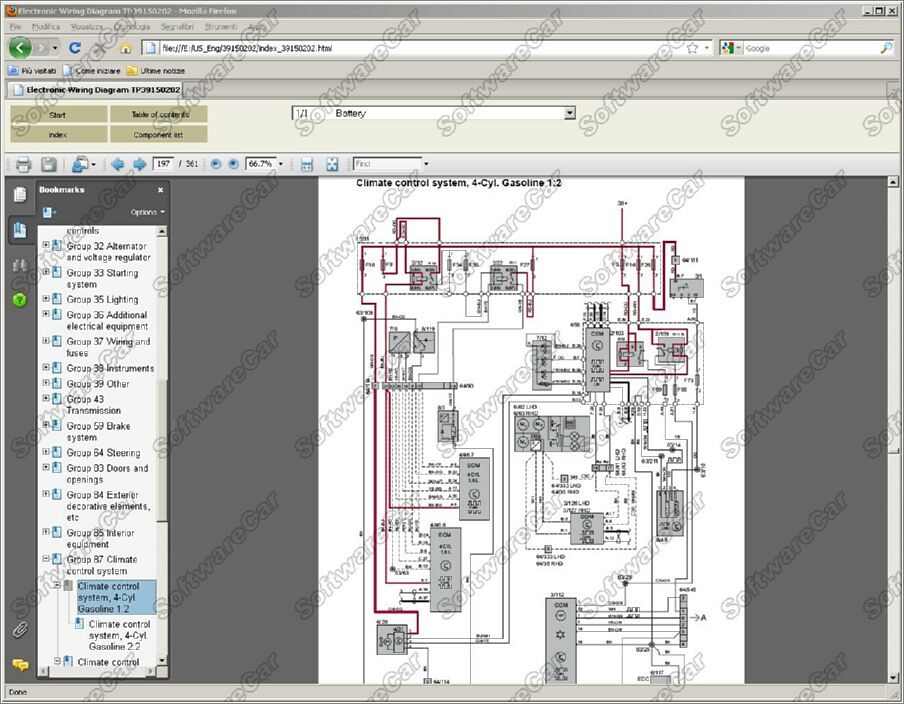Click the Component list button
Viewport: 904px width, 704px height.
tap(159, 134)
